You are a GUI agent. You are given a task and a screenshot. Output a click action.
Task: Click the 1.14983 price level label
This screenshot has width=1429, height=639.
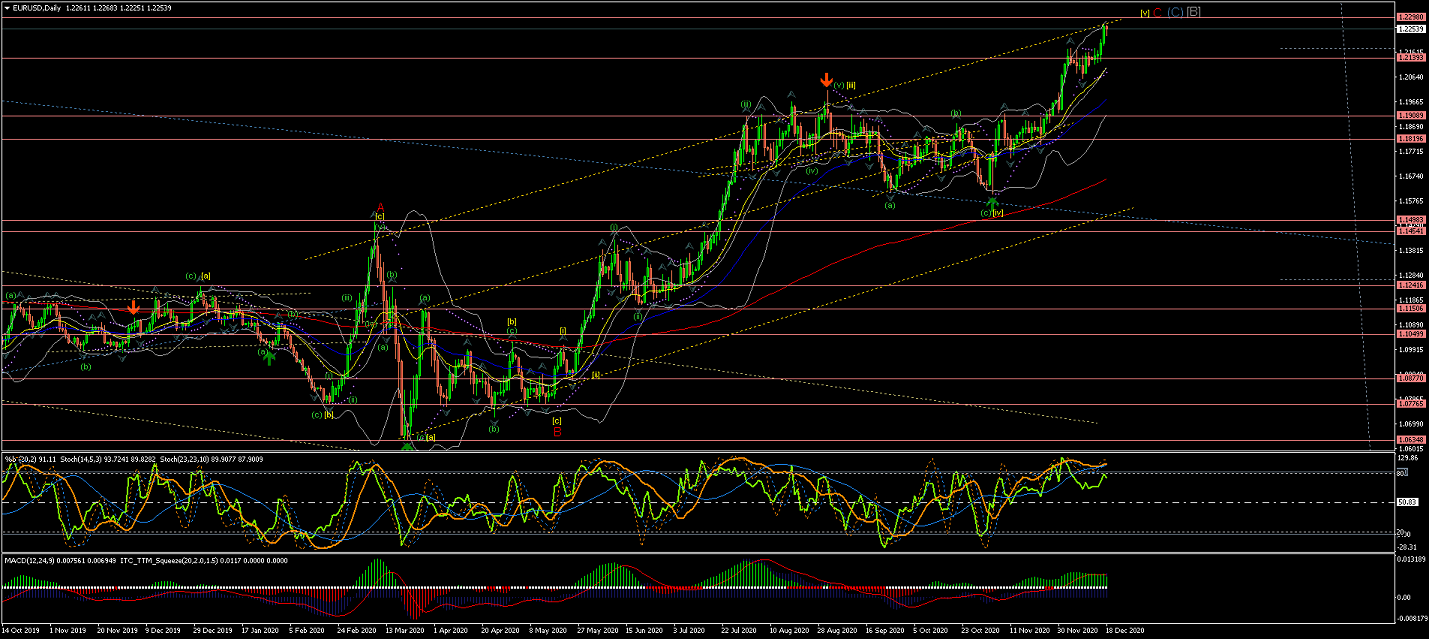[1410, 220]
